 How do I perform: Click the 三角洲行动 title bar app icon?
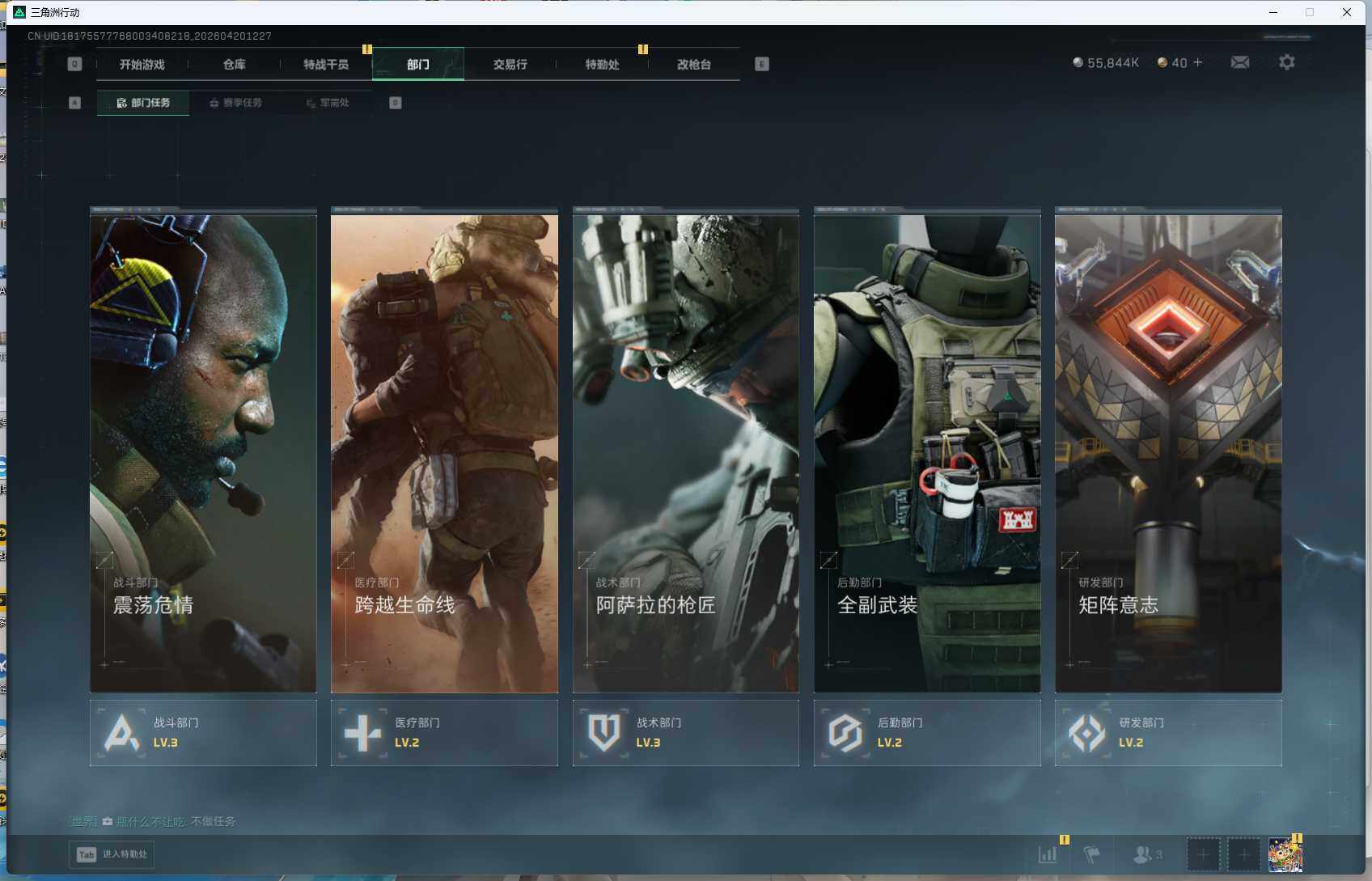coord(19,12)
